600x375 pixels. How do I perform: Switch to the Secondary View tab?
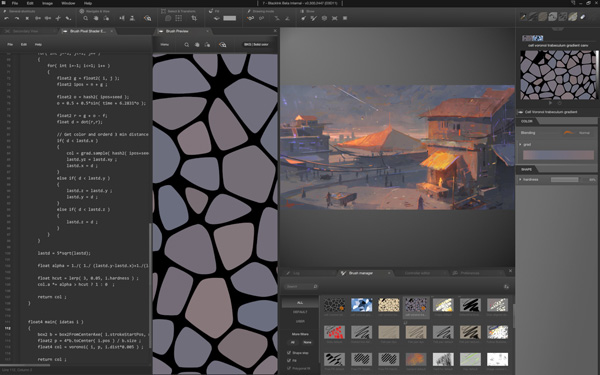25,31
